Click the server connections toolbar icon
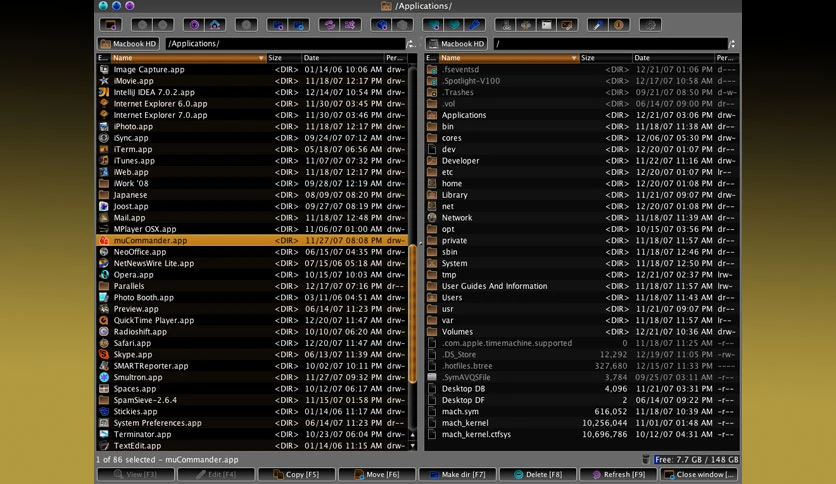 pyautogui.click(x=526, y=25)
